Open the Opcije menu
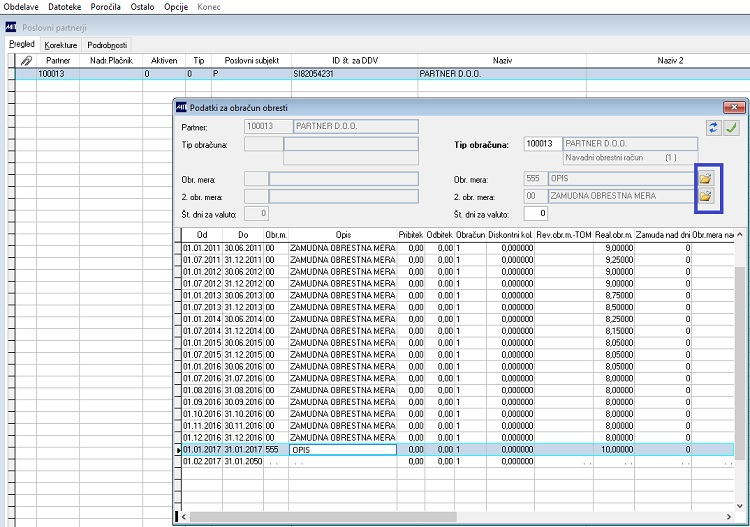750x527 pixels. click(x=176, y=7)
